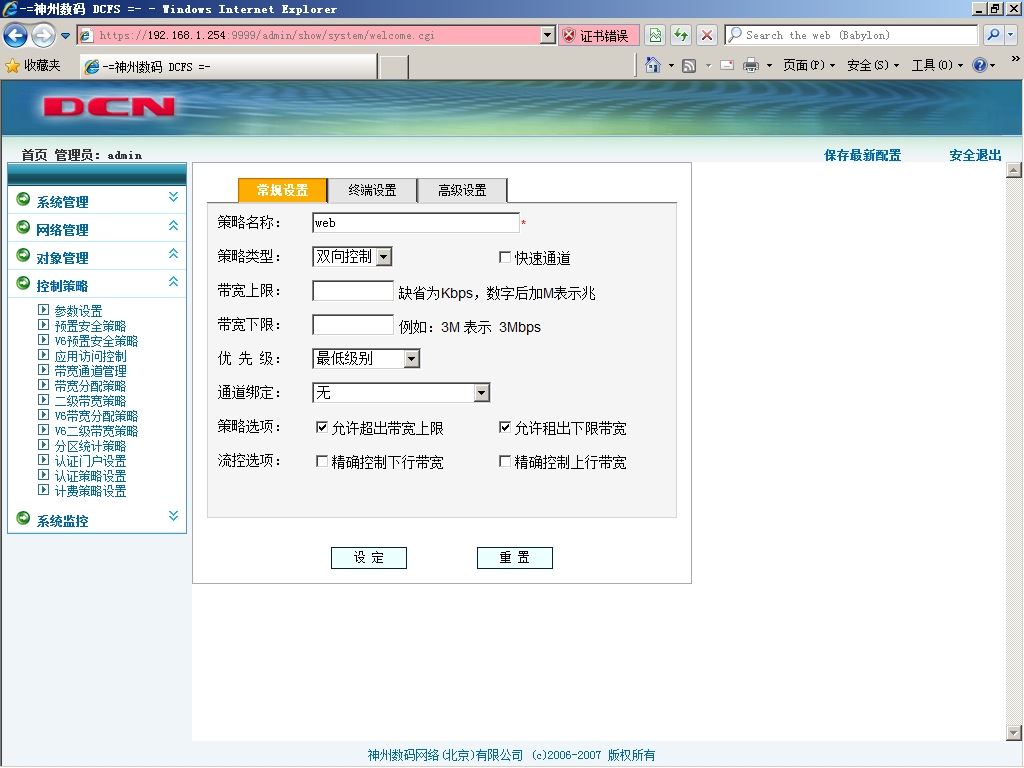Uncheck 允许超出带宽上限
This screenshot has width=1024, height=768.
point(321,427)
